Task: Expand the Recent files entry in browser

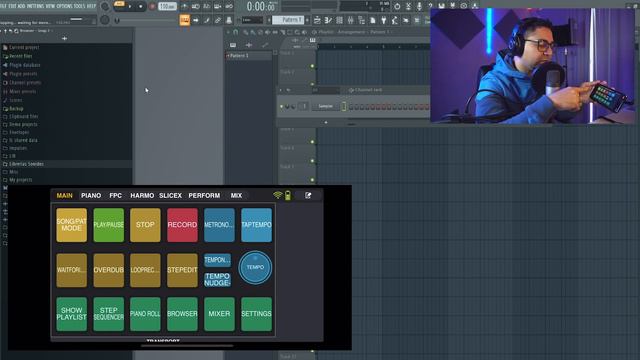Action: 20,56
